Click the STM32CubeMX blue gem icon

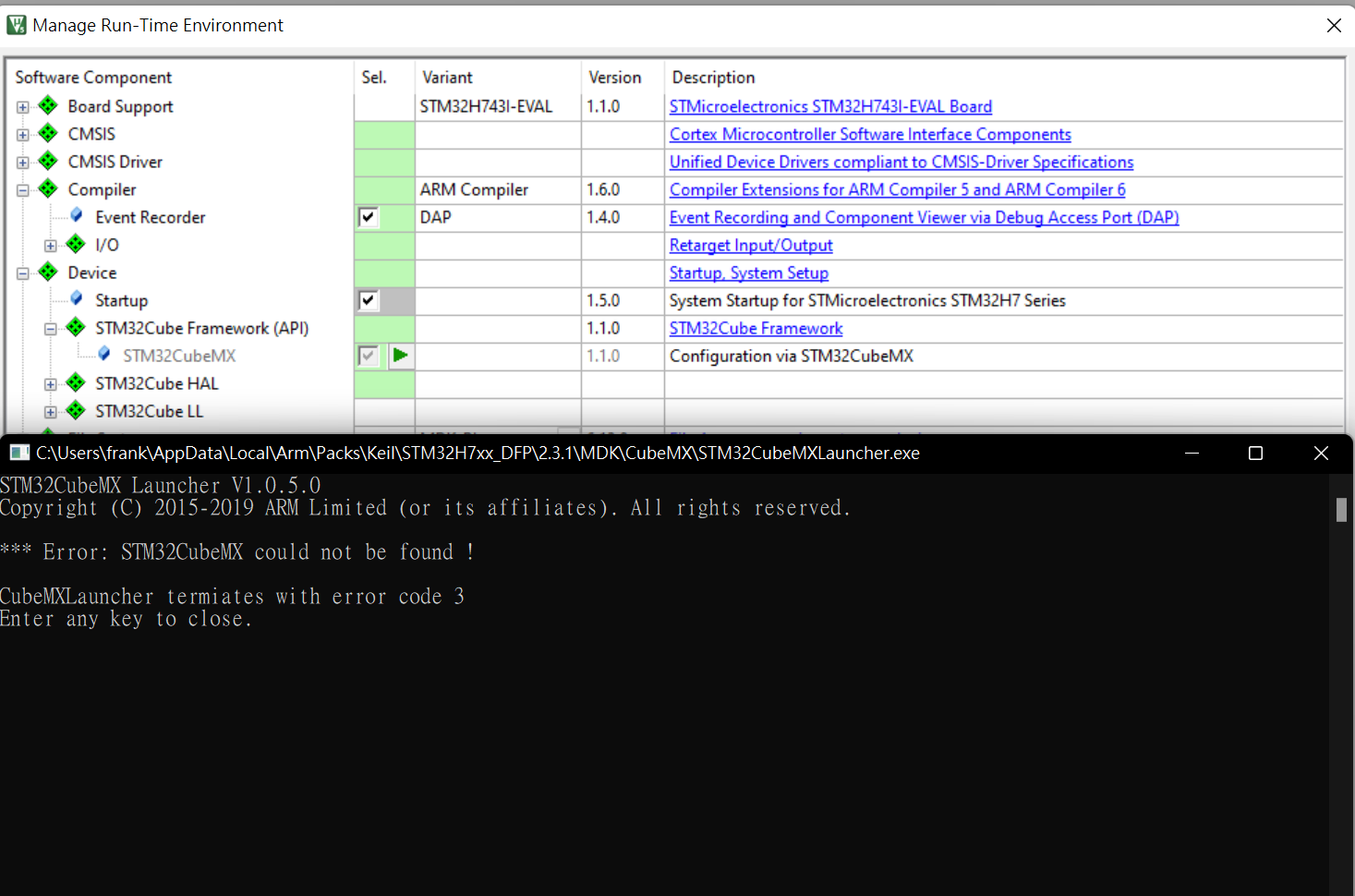pos(104,355)
